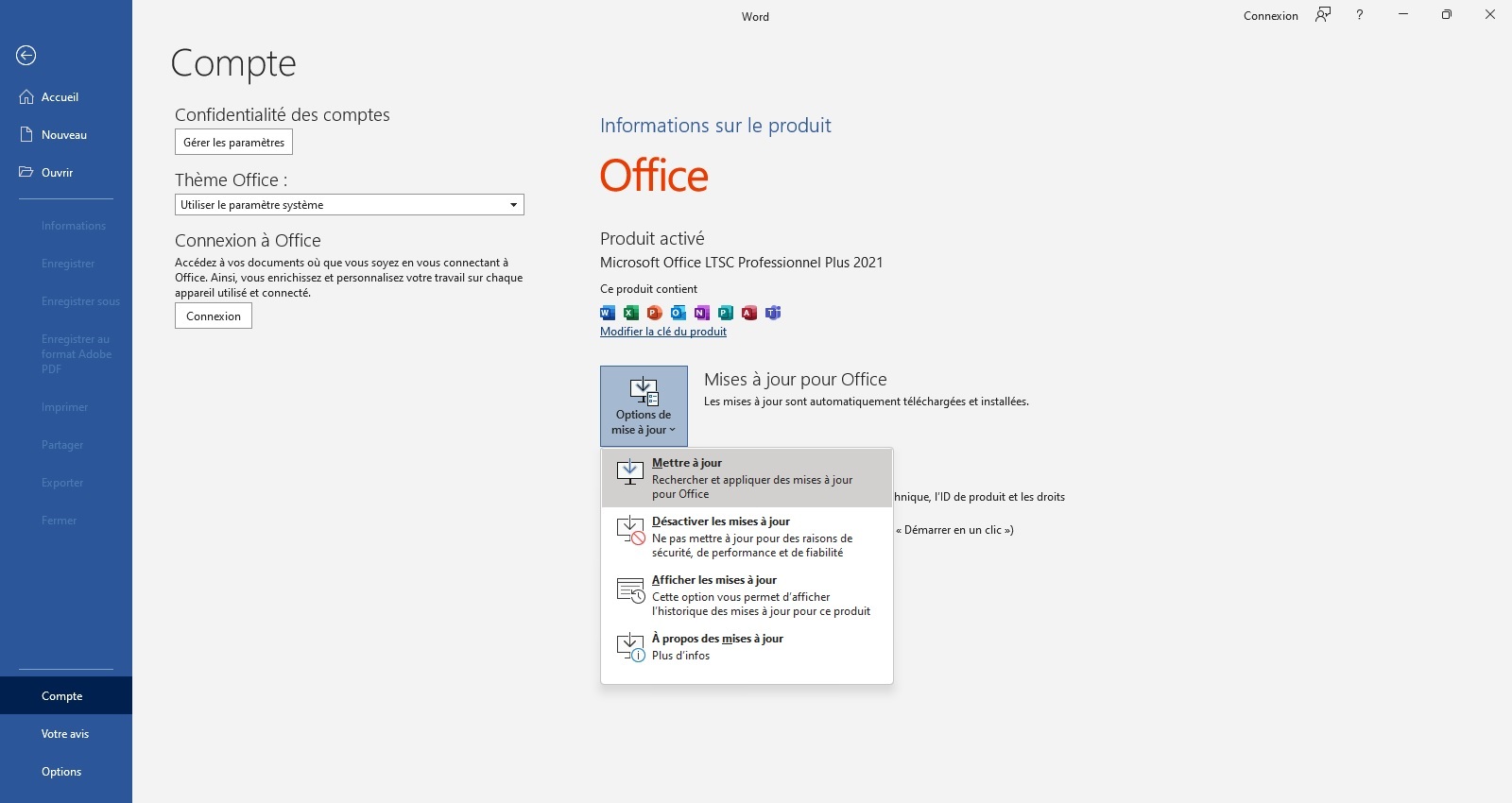
Task: Close the Word window
Action: (x=1490, y=15)
